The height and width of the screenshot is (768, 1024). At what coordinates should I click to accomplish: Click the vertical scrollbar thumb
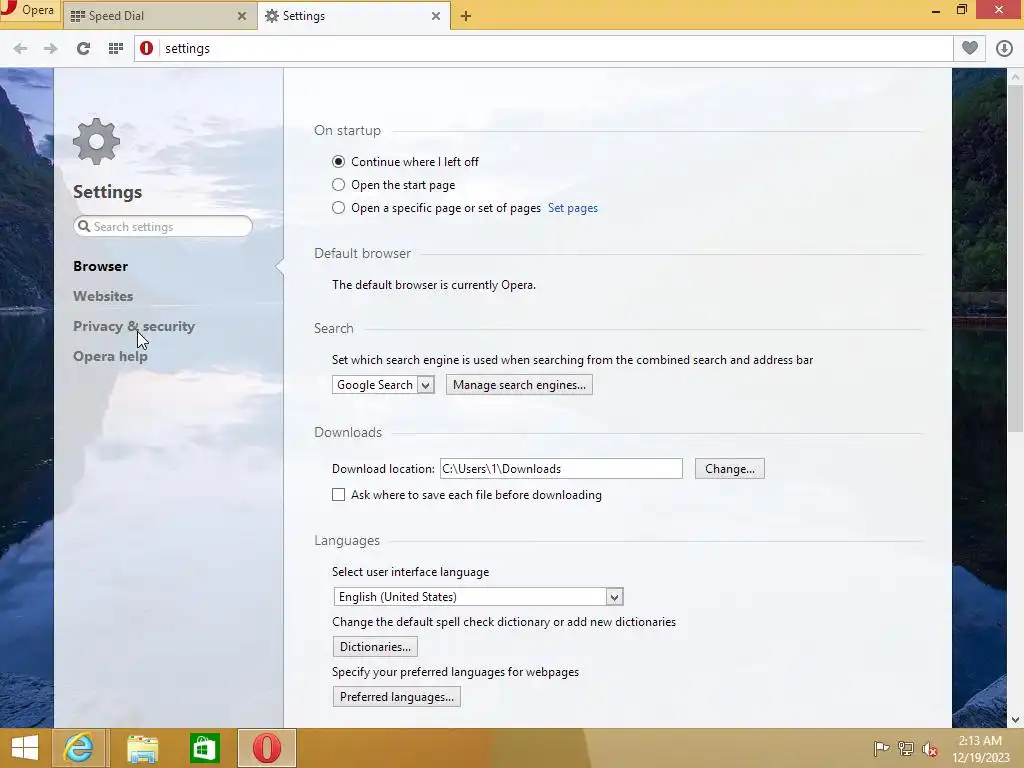click(1015, 258)
